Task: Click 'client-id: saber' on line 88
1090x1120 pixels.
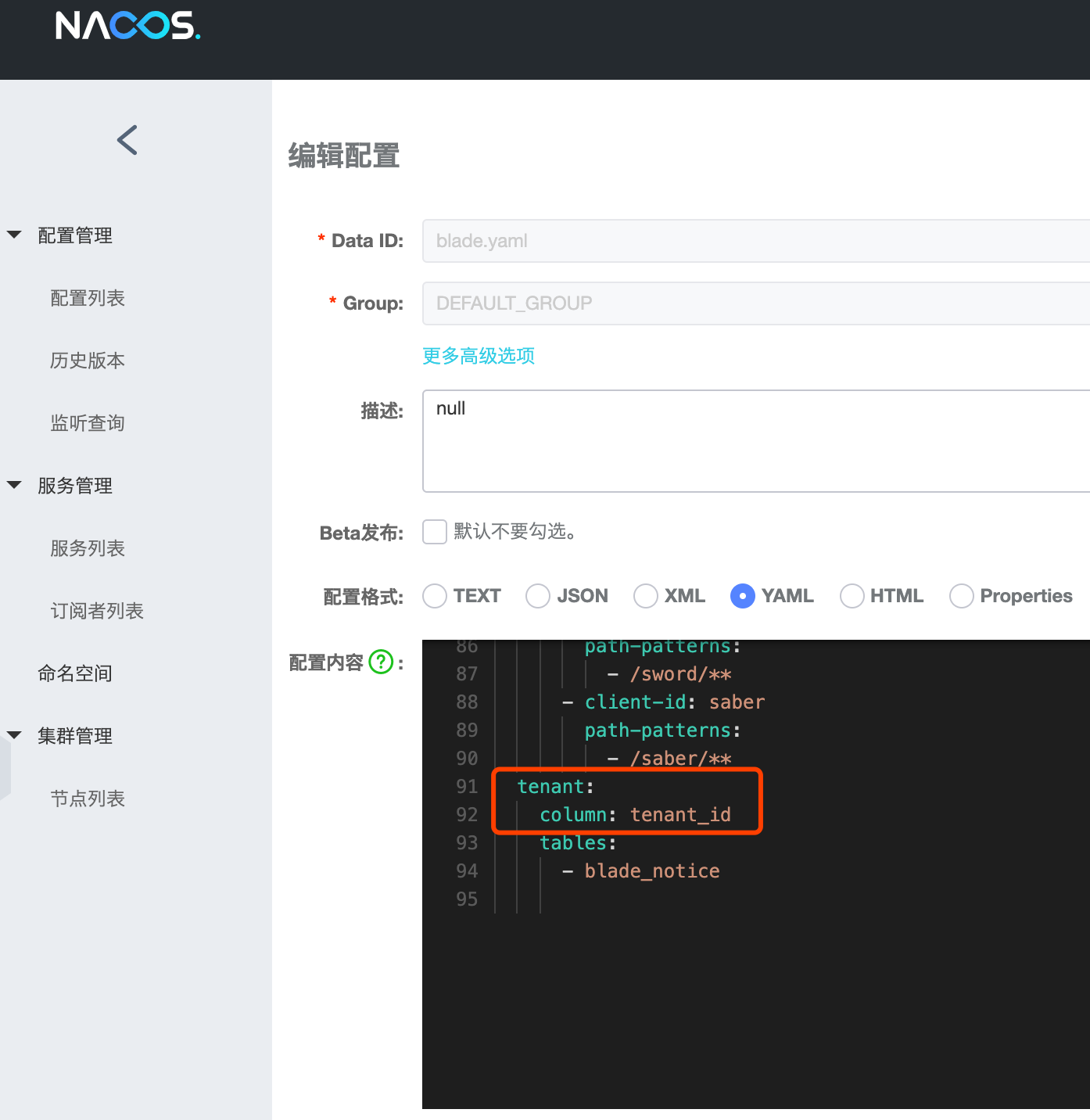Action: [675, 702]
